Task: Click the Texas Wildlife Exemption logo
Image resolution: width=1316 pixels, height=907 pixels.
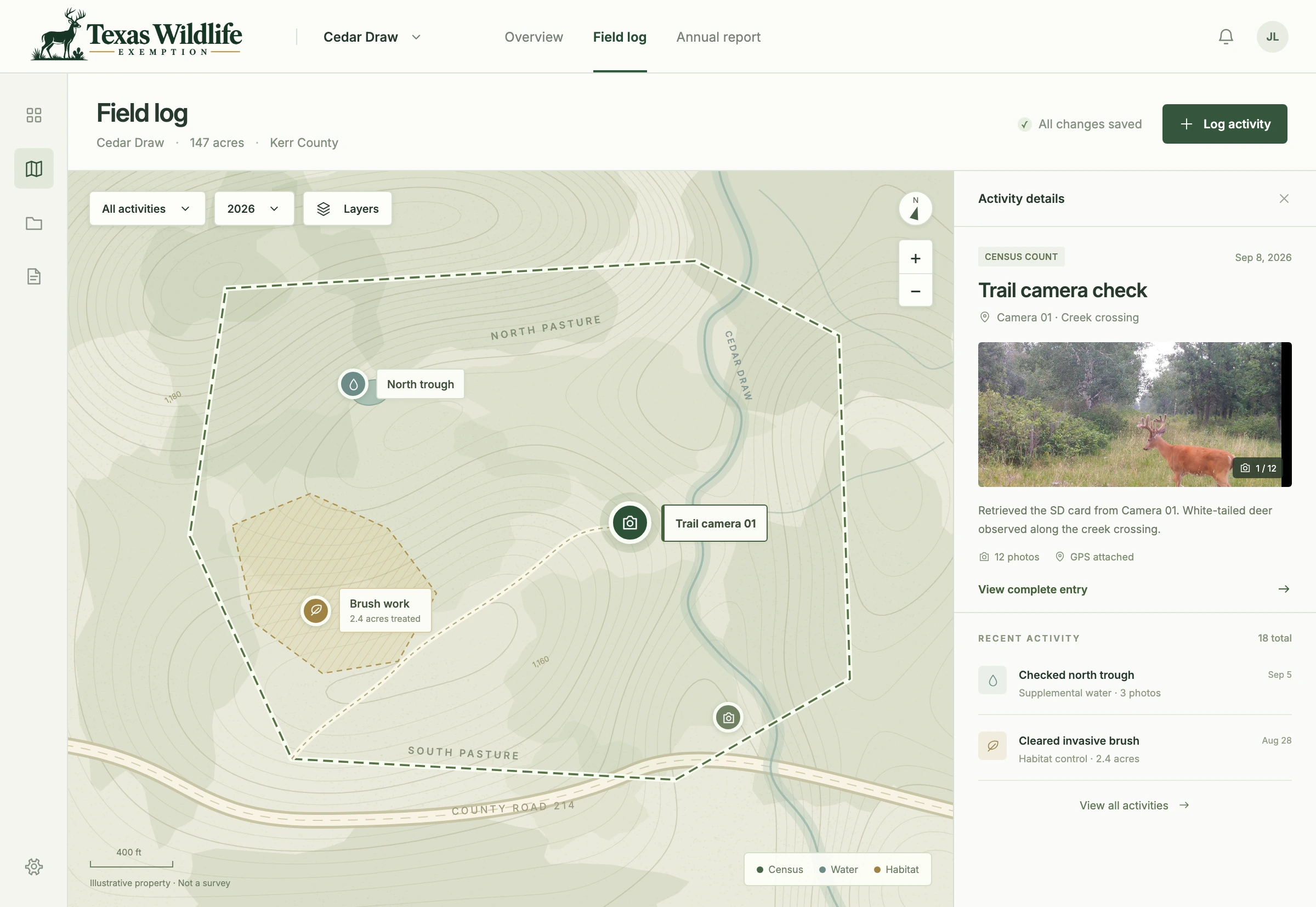Action: coord(137,35)
